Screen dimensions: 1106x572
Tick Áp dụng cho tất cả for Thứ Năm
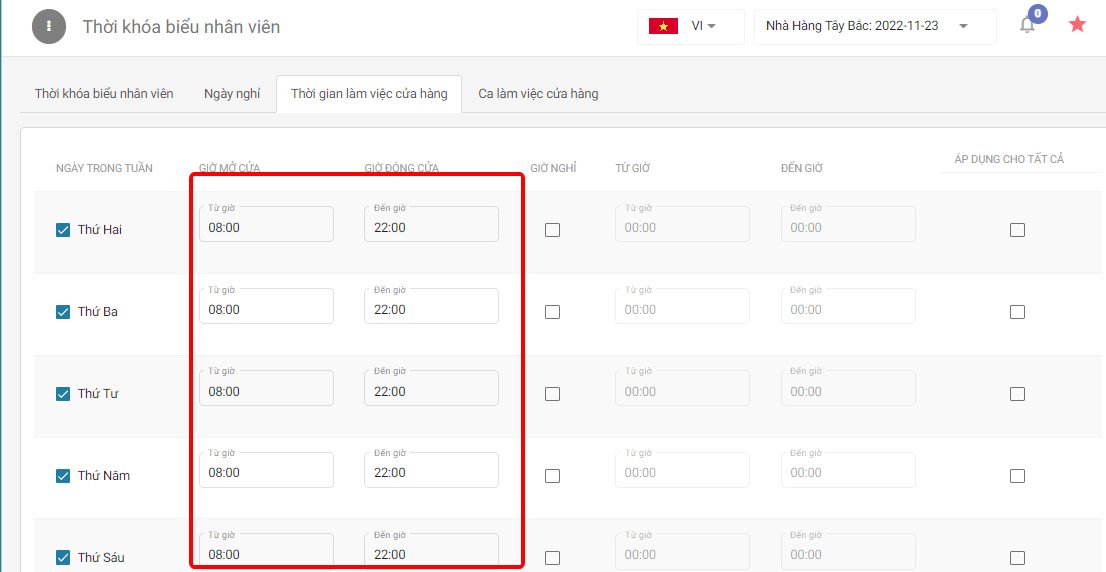1017,476
